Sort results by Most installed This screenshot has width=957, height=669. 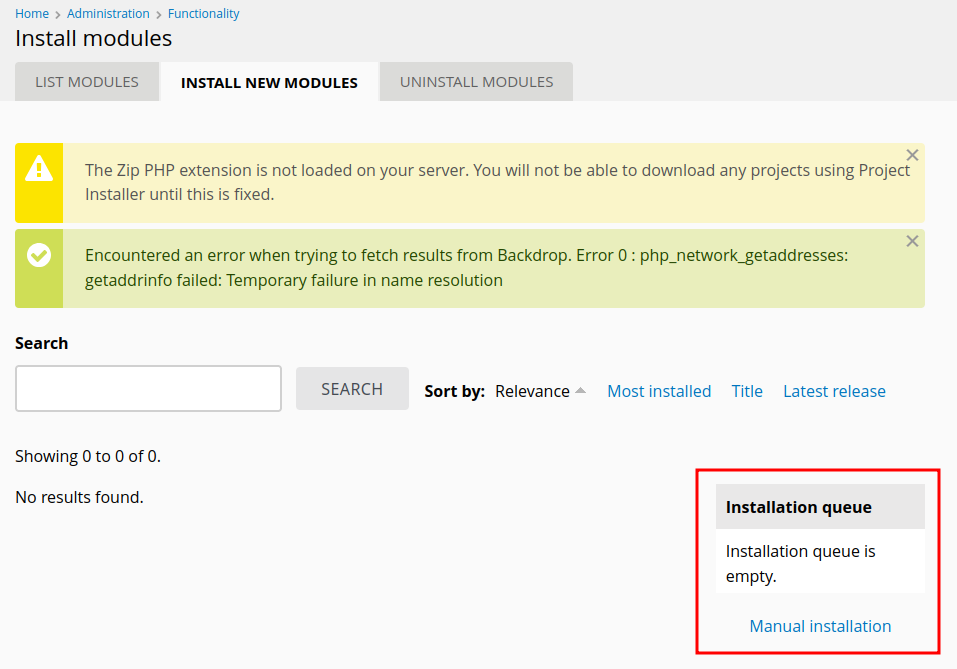pos(659,391)
